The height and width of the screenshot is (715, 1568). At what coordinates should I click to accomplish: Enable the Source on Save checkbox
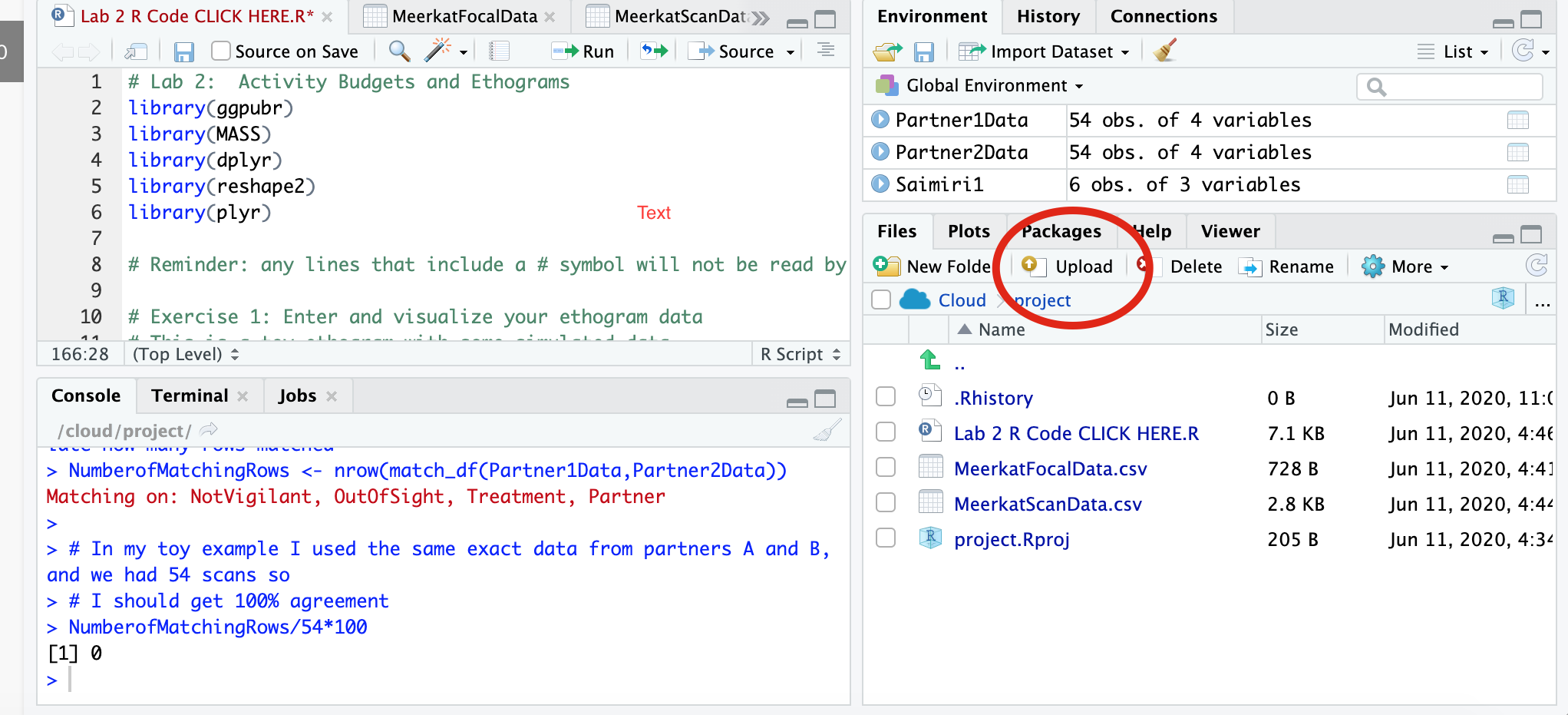click(221, 51)
